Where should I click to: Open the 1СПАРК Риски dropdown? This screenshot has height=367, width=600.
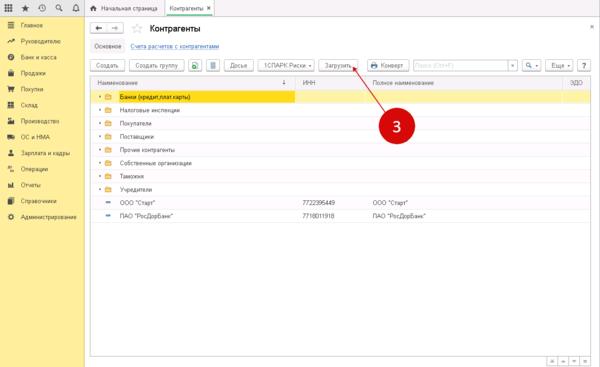point(286,65)
